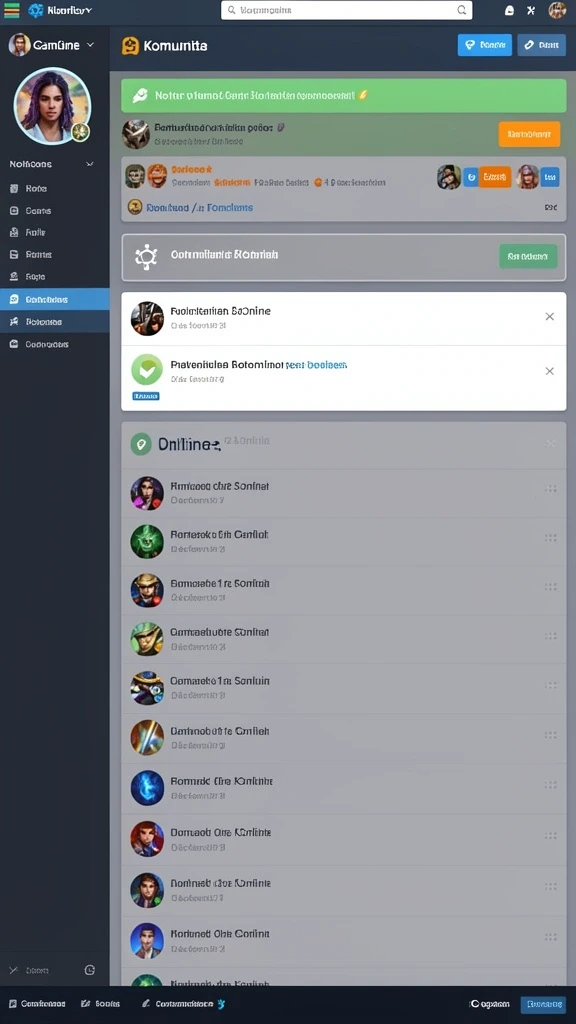Click the pen icon in green banner
The image size is (576, 1024).
point(140,96)
